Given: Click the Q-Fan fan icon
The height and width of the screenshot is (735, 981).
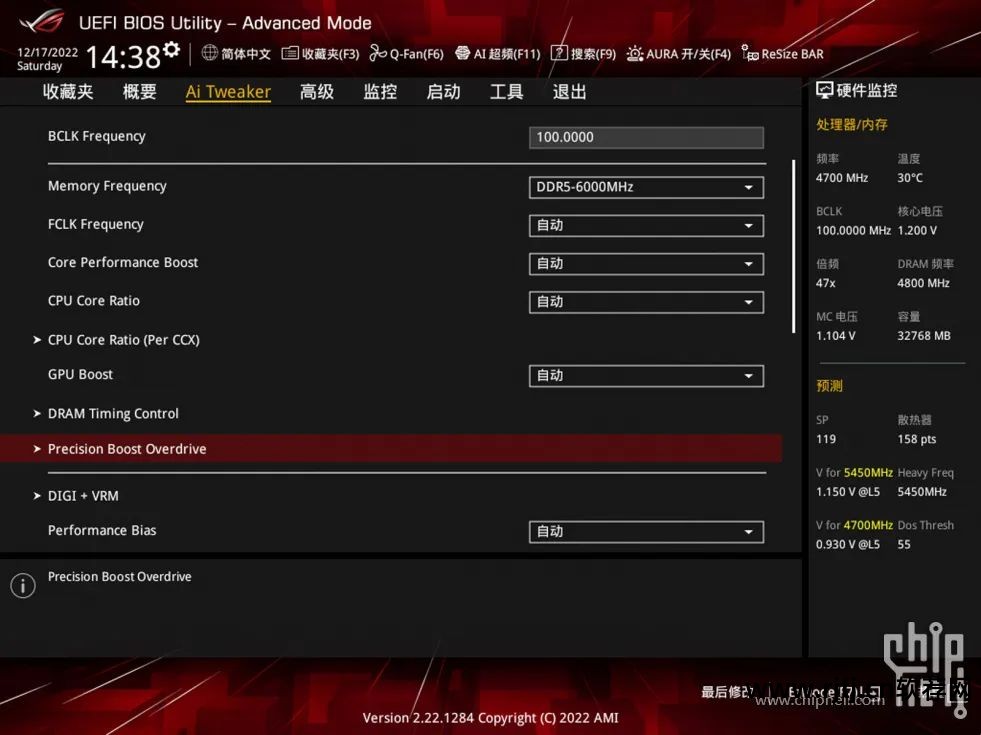Looking at the screenshot, I should pyautogui.click(x=377, y=53).
